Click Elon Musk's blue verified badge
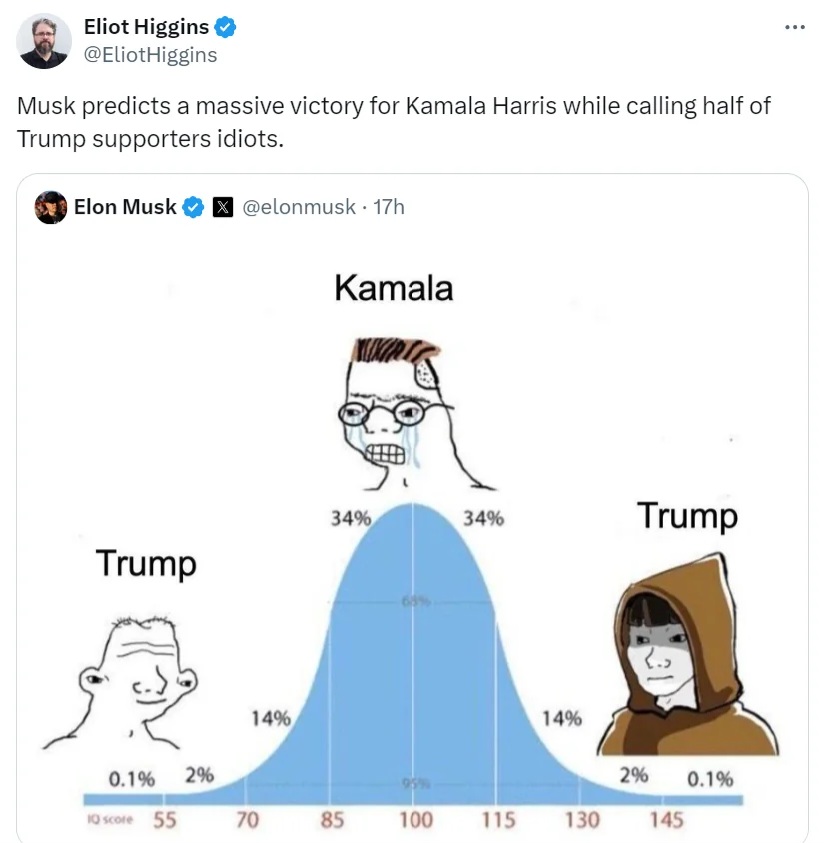Screen dimensions: 824x843 click(x=193, y=207)
